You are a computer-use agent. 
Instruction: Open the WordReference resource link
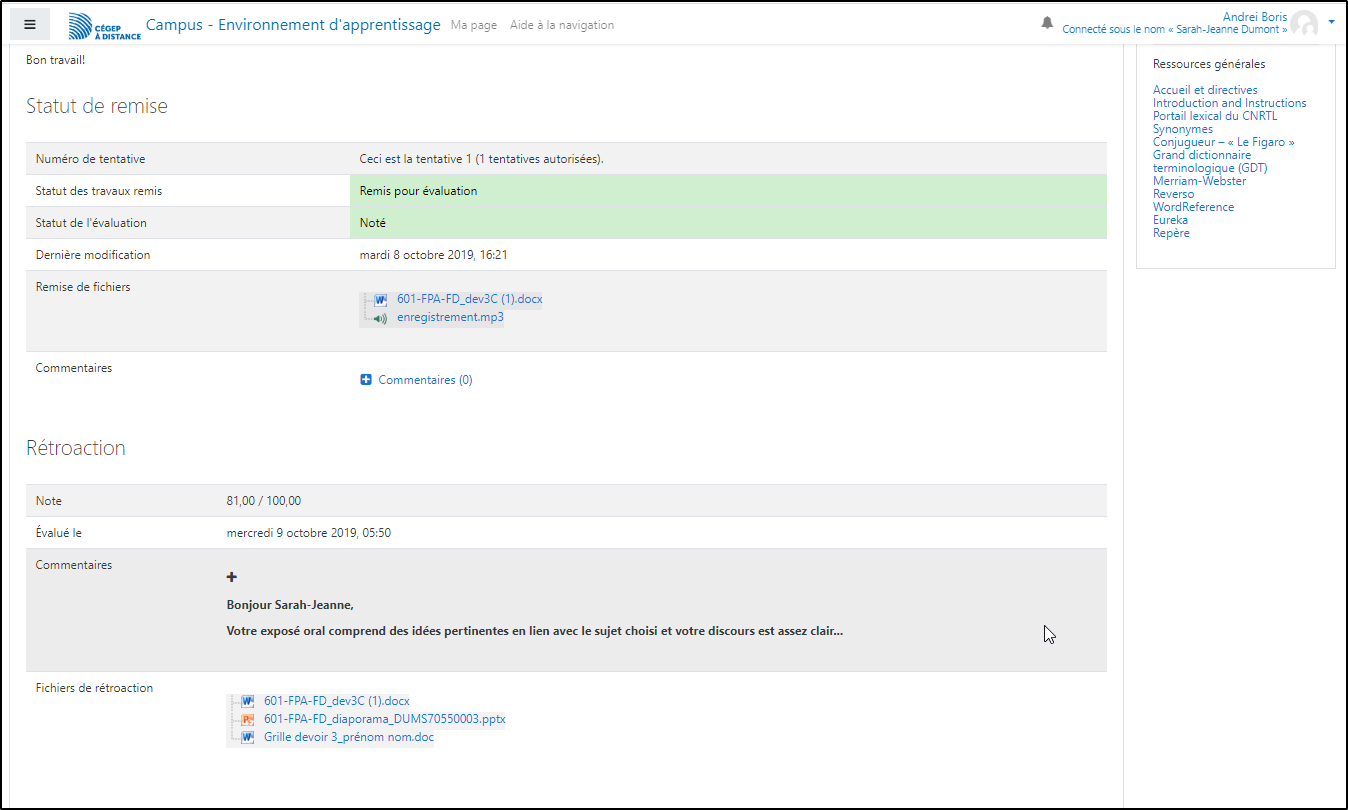pyautogui.click(x=1193, y=207)
